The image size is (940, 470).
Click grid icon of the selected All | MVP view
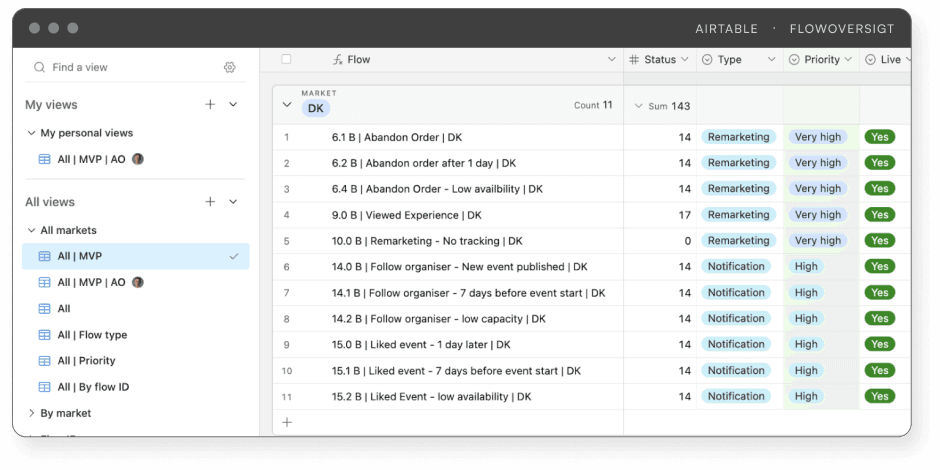click(44, 256)
